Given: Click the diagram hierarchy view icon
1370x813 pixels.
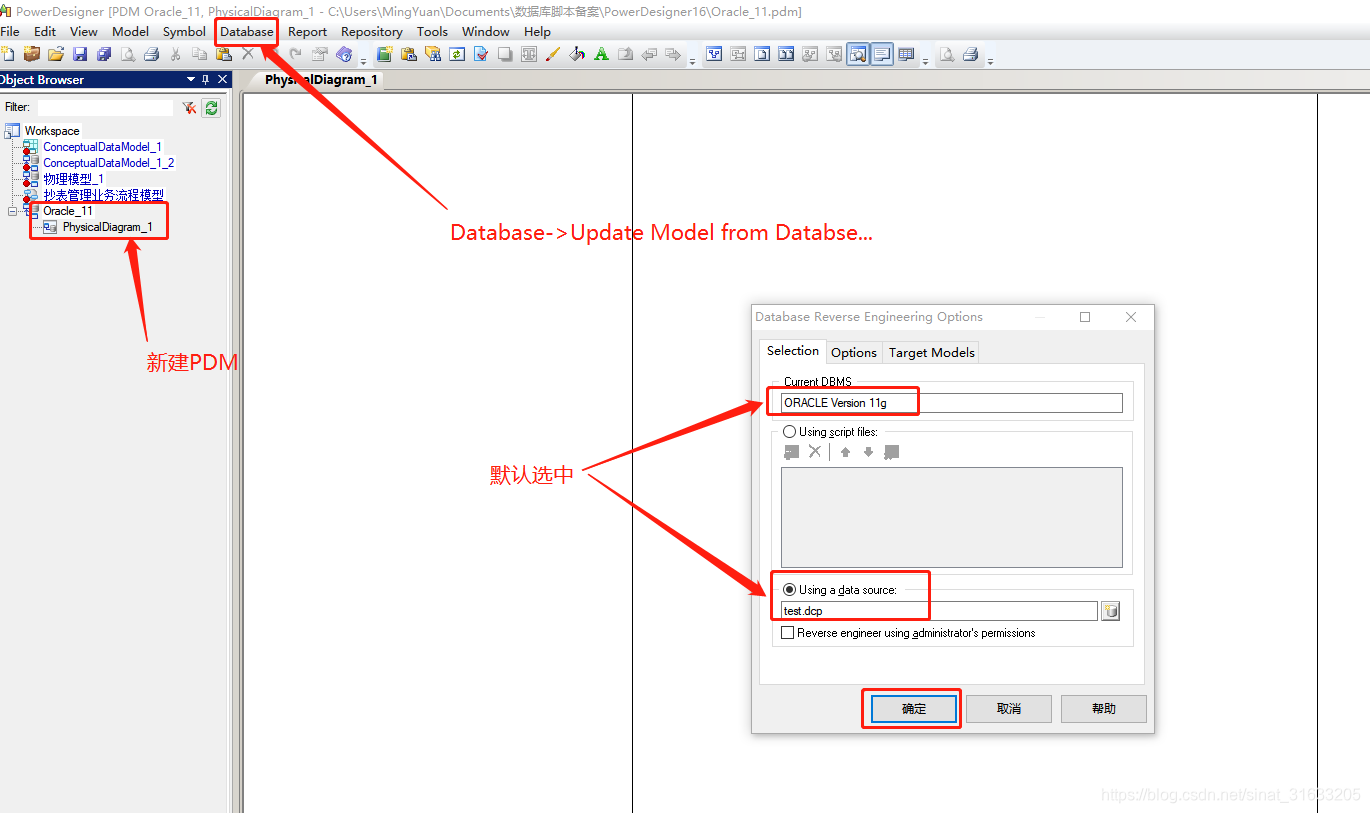Looking at the screenshot, I should 713,54.
